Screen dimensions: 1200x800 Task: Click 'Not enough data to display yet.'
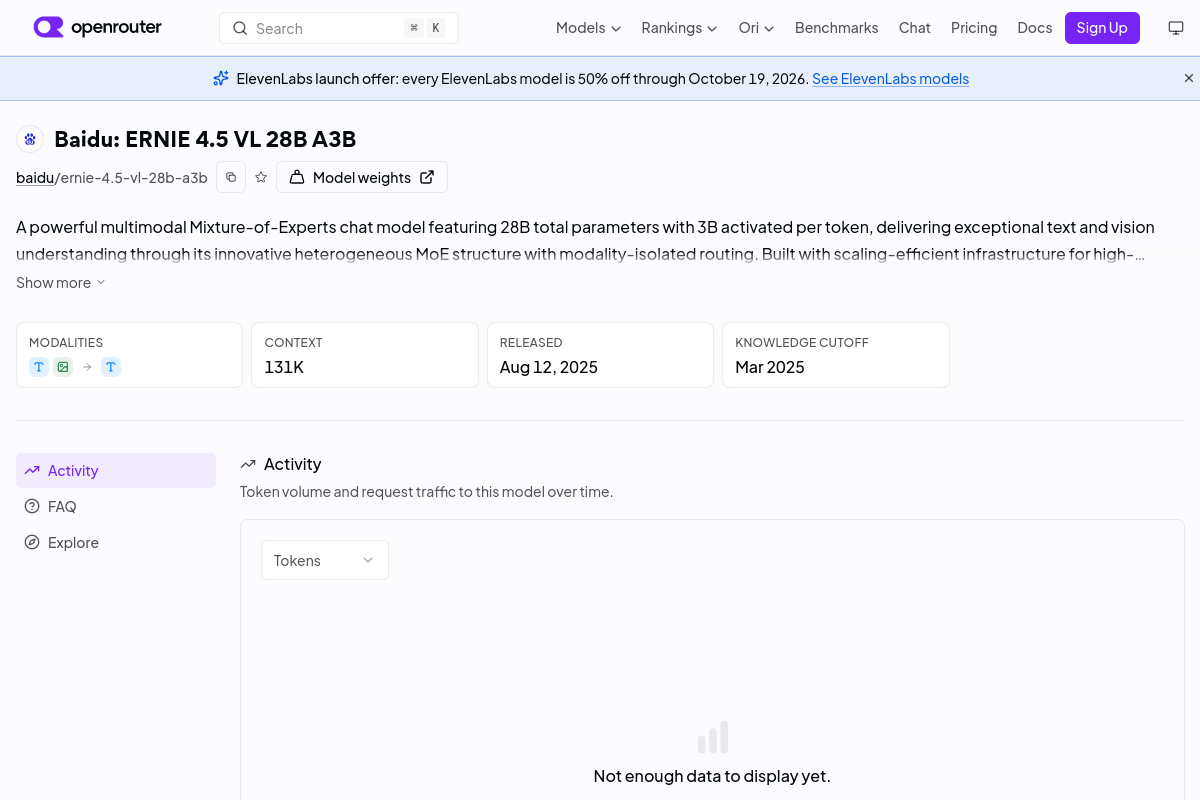[x=712, y=776]
